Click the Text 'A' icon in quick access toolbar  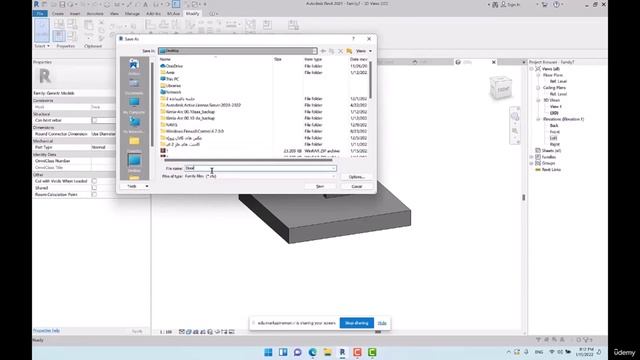[145, 4]
